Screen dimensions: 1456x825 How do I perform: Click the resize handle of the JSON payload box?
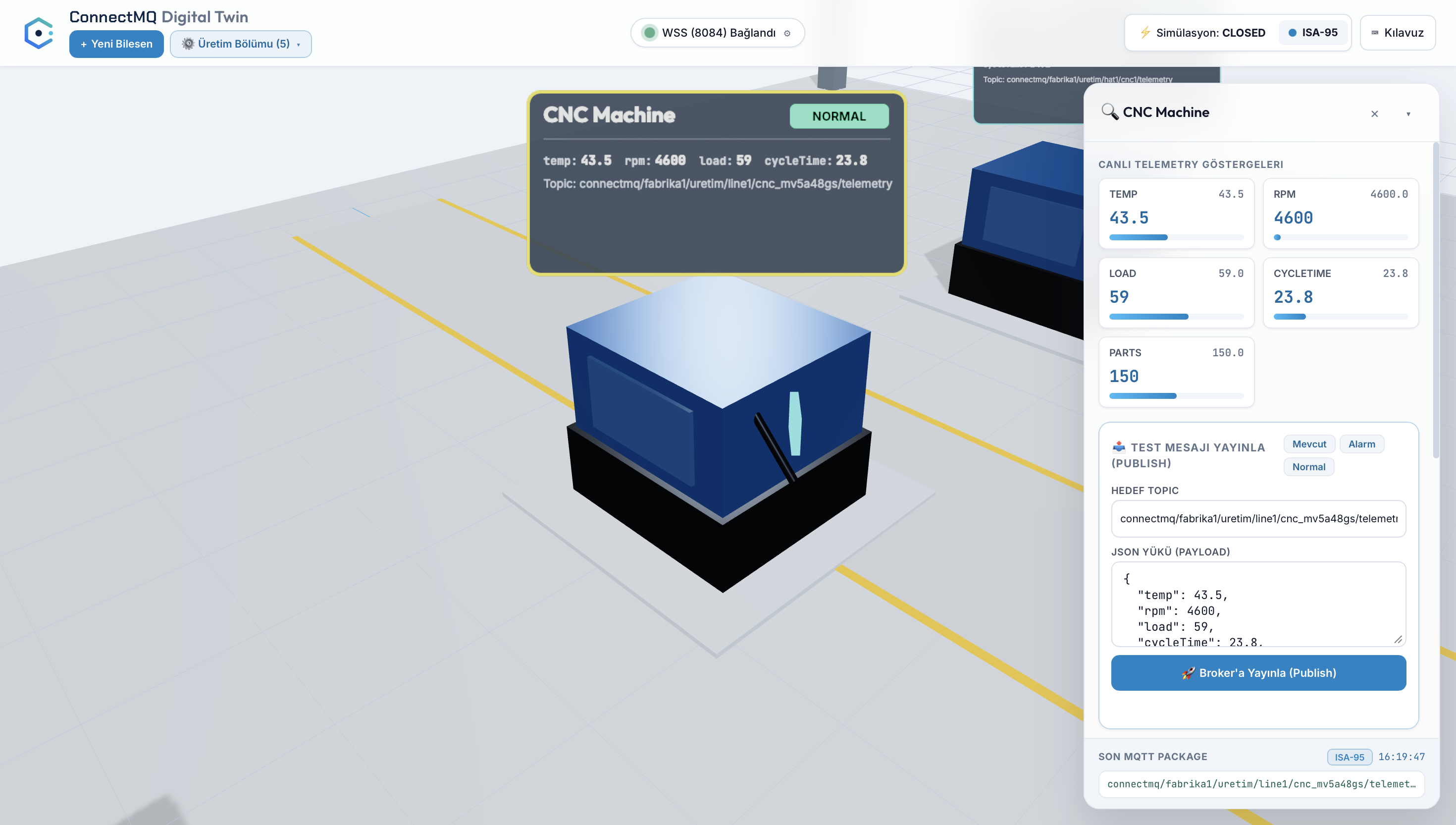(1398, 639)
